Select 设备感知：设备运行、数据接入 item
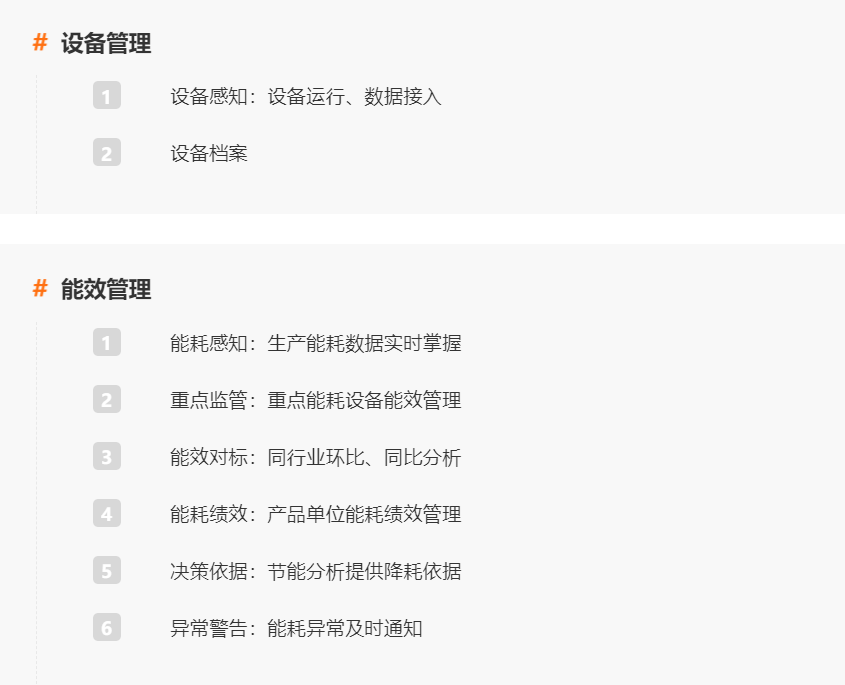The image size is (845, 685). click(x=306, y=96)
